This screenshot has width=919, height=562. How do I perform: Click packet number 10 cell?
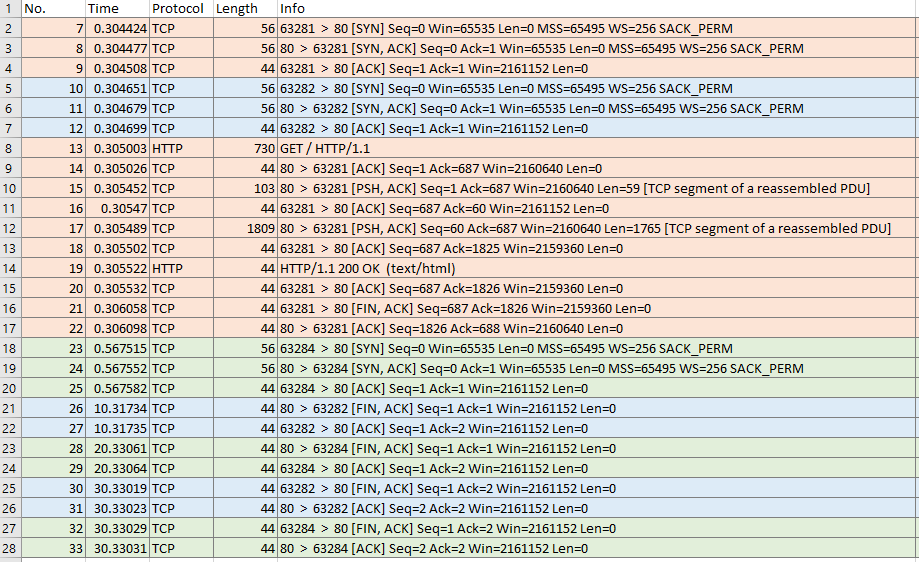[53, 88]
